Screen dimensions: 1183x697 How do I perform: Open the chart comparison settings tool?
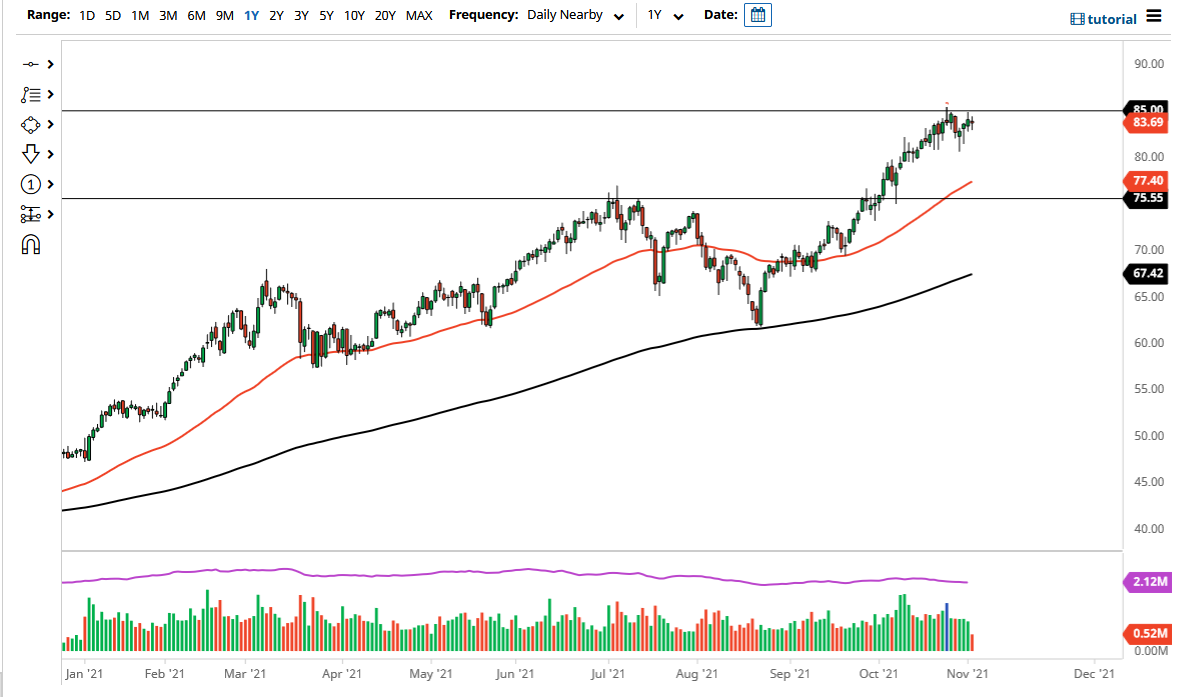point(31,214)
